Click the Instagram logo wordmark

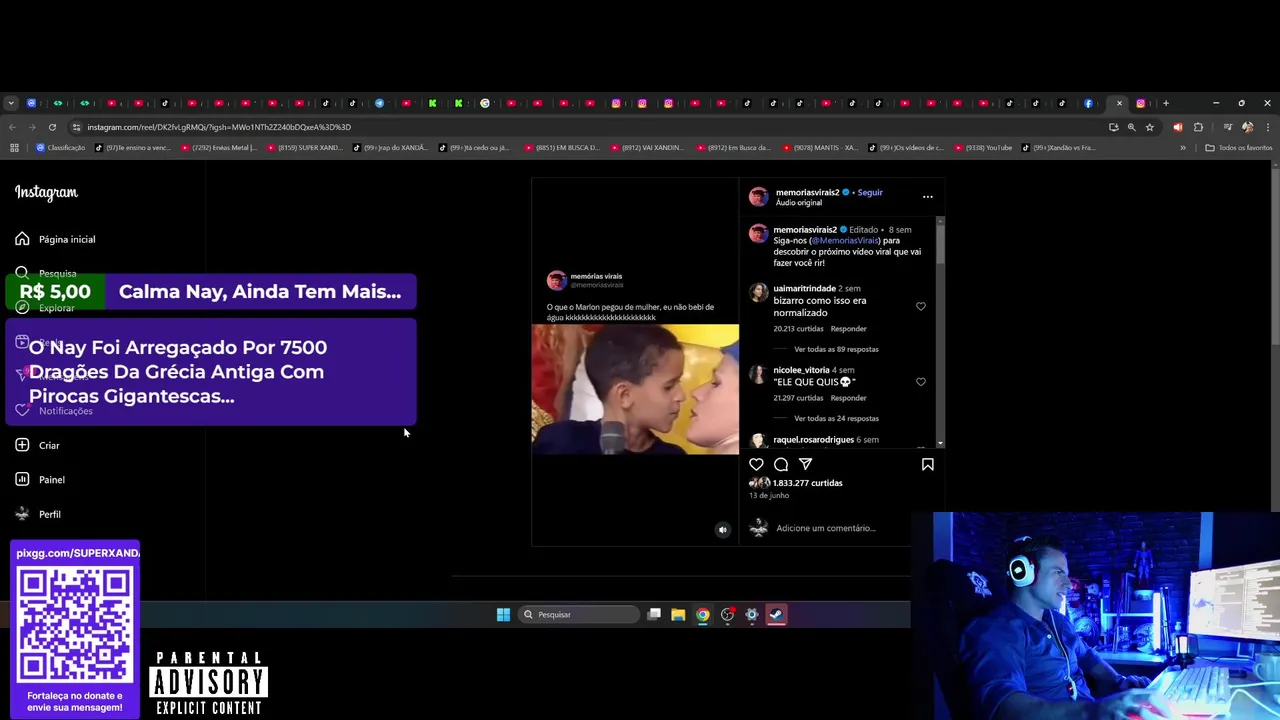tap(46, 192)
